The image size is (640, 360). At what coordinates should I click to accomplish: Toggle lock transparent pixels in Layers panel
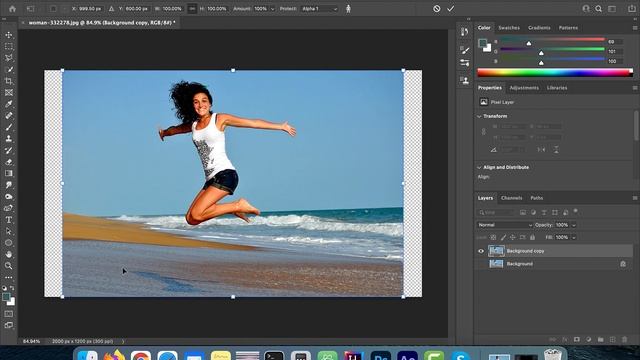[x=493, y=237]
